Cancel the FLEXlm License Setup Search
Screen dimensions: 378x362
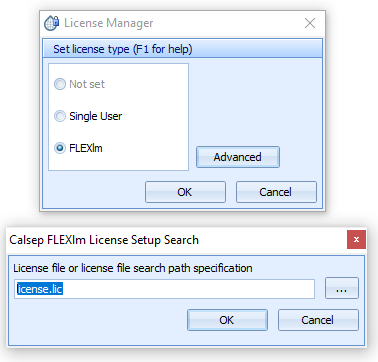pyautogui.click(x=318, y=320)
